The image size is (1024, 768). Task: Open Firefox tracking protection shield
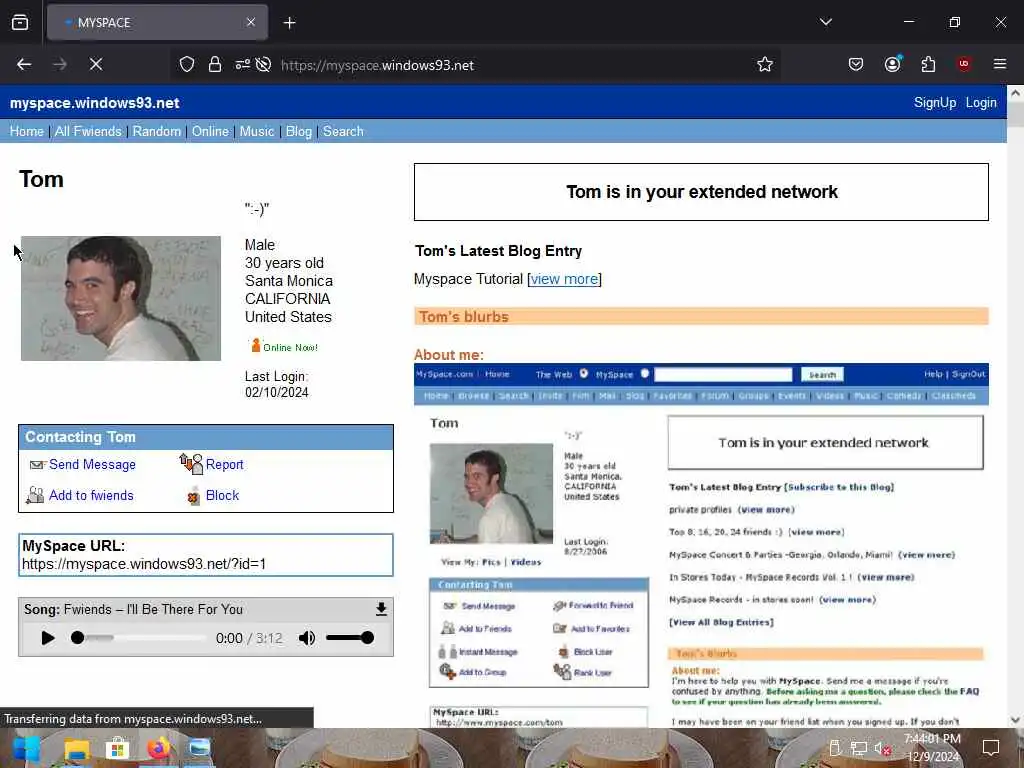[187, 64]
